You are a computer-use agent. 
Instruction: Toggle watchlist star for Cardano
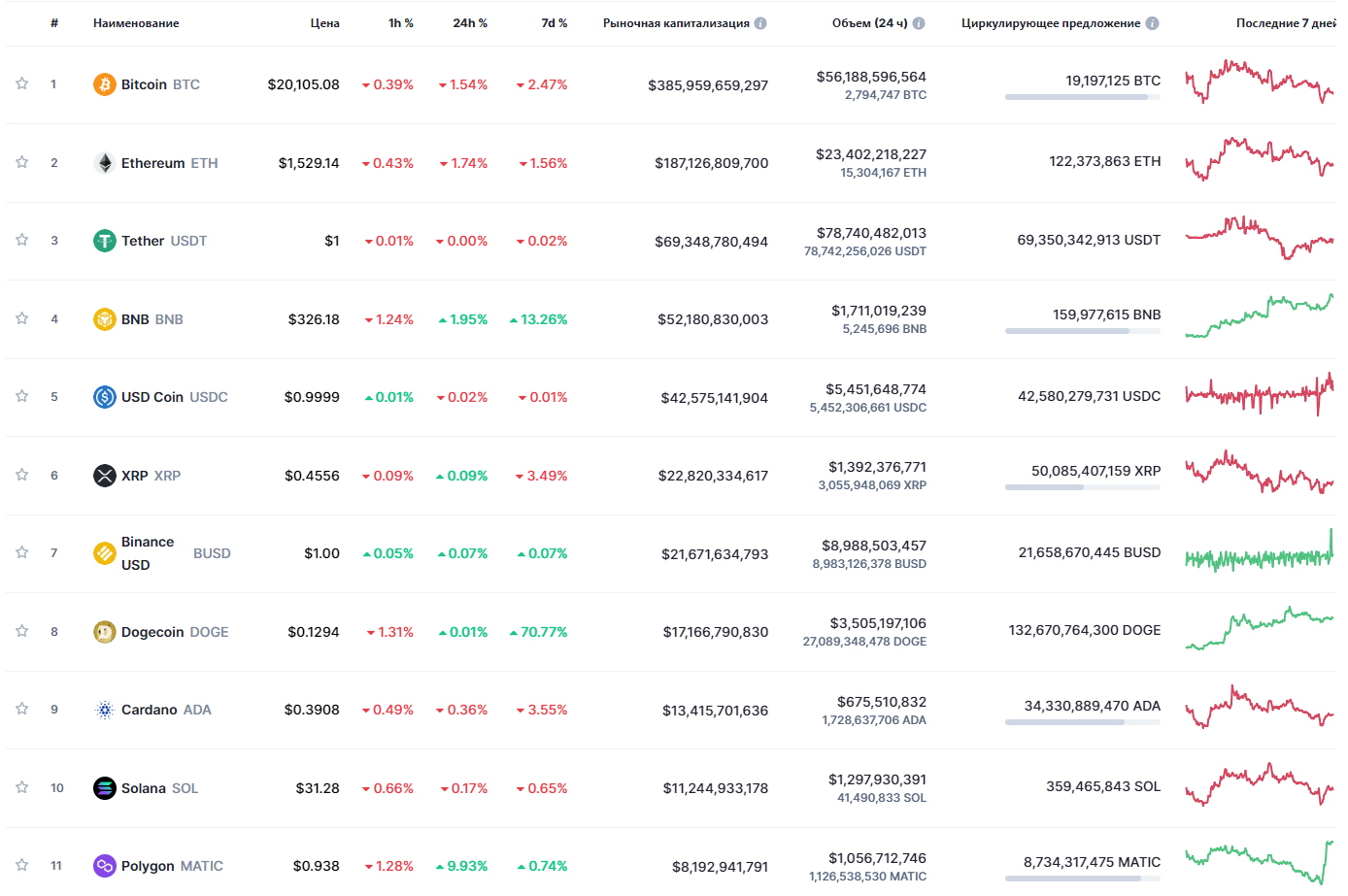point(21,710)
